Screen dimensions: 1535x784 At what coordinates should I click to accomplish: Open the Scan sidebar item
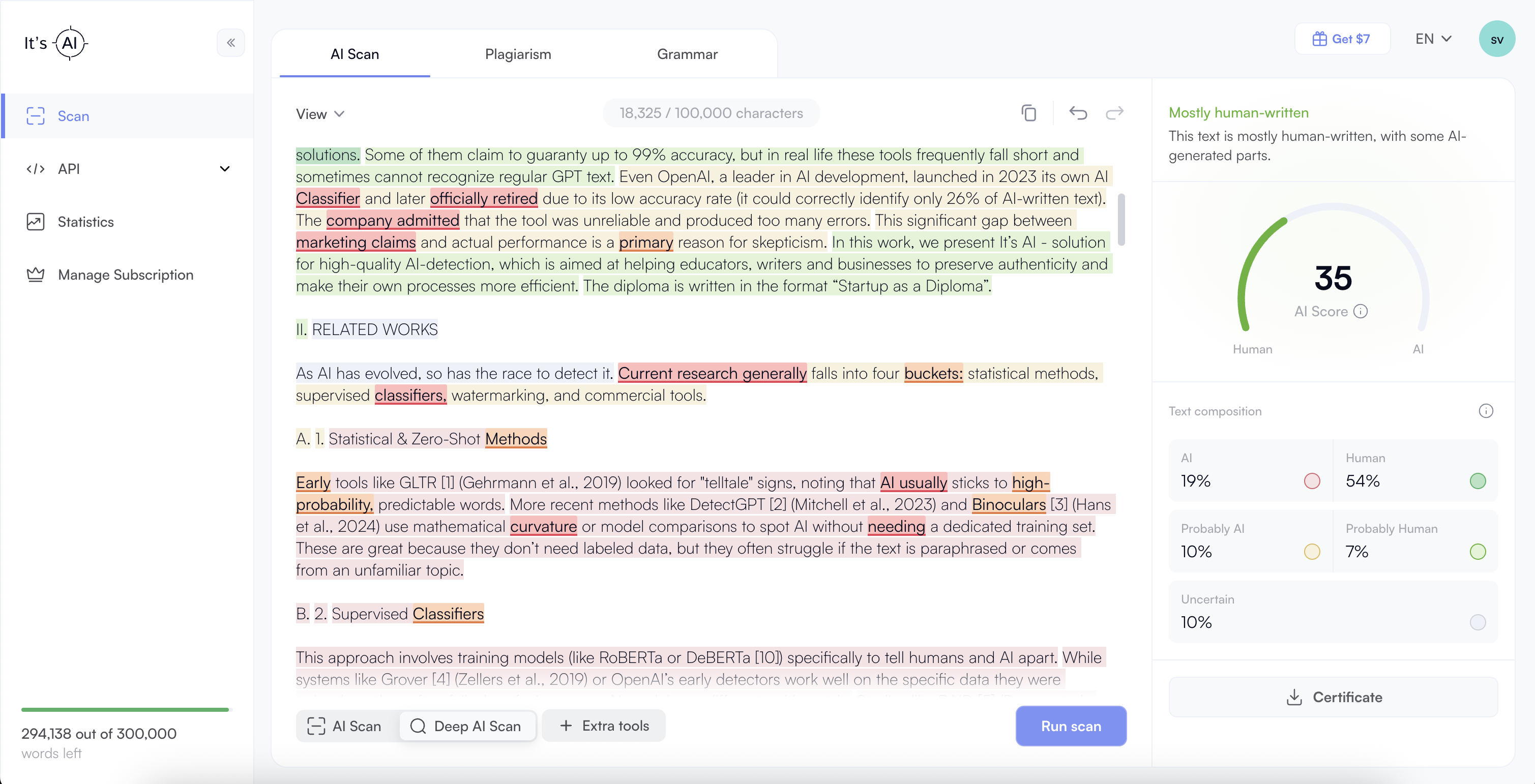tap(128, 116)
